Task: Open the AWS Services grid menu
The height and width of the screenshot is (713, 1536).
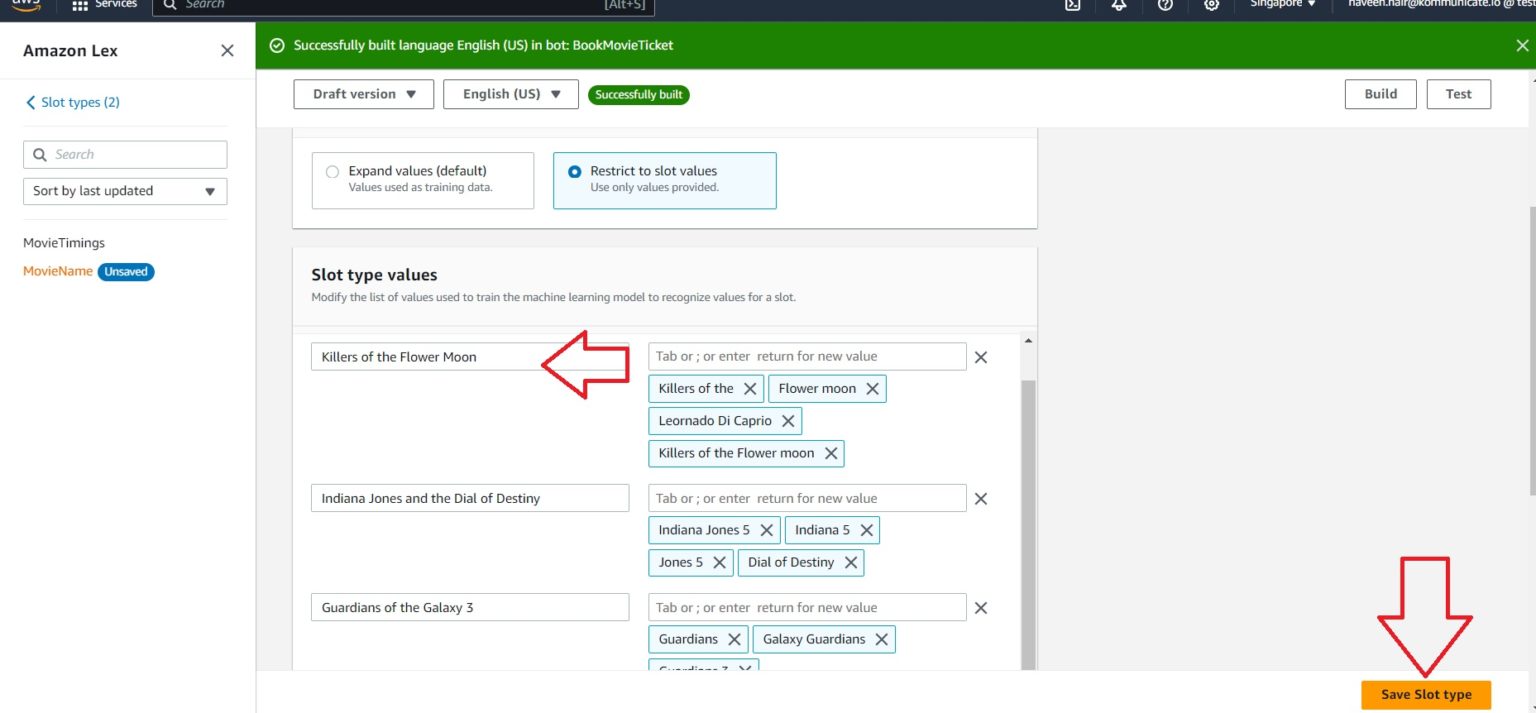Action: coord(81,5)
